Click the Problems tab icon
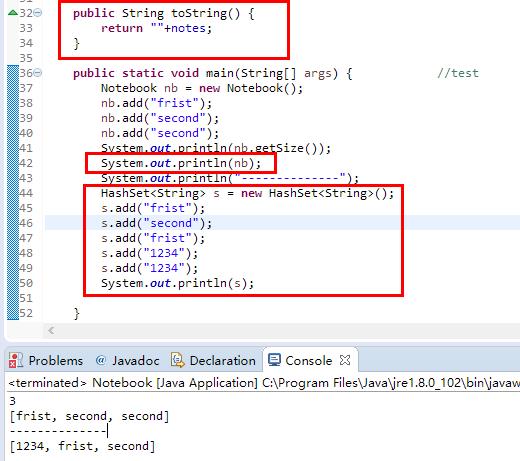Viewport: 520px width, 461px height. [15, 361]
